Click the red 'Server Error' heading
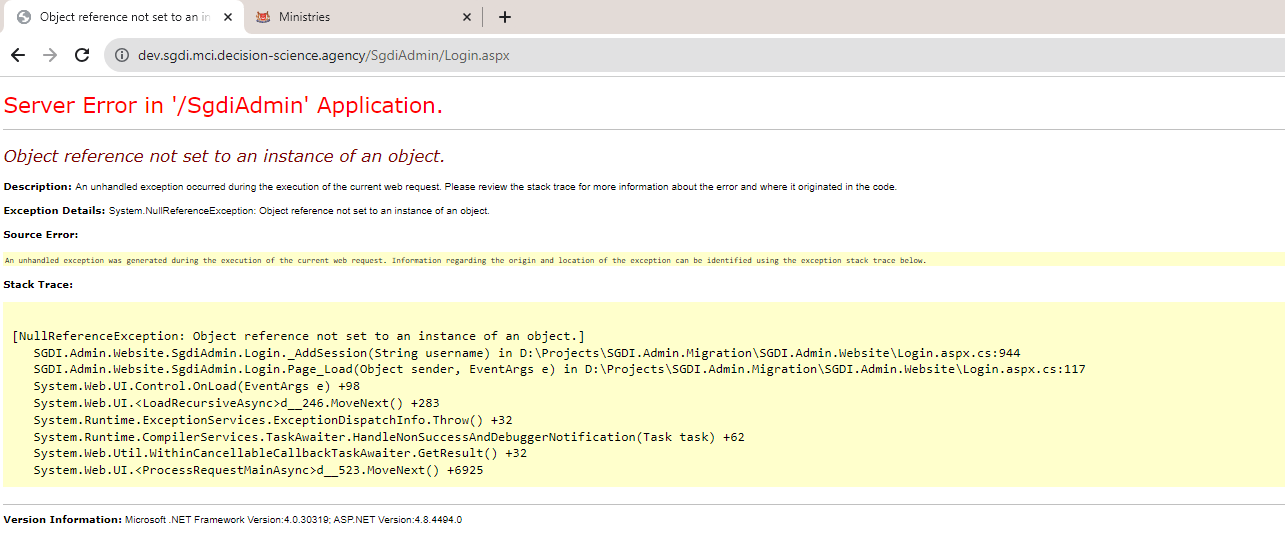 coord(223,105)
